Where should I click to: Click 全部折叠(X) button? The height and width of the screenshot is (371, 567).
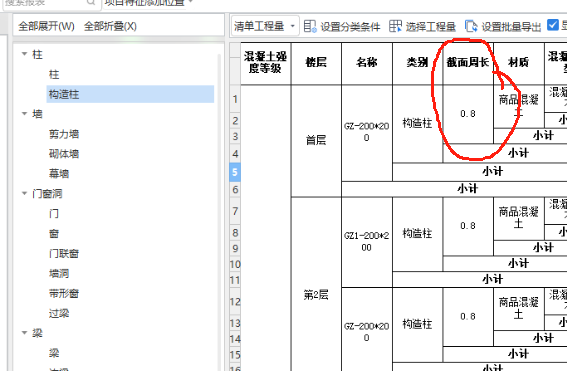click(110, 26)
